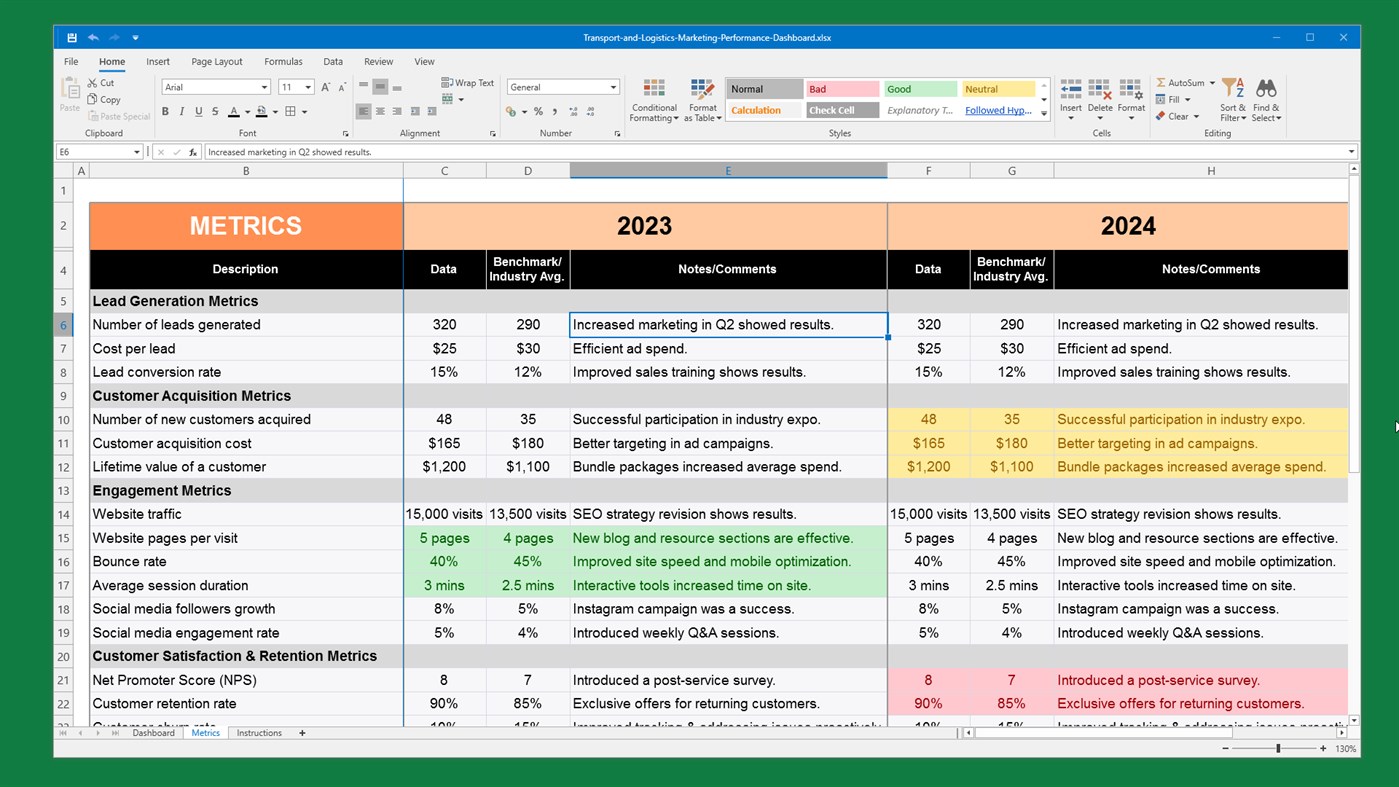Toggle Bold formatting
Screen dimensions: 1399x787
pyautogui.click(x=165, y=111)
